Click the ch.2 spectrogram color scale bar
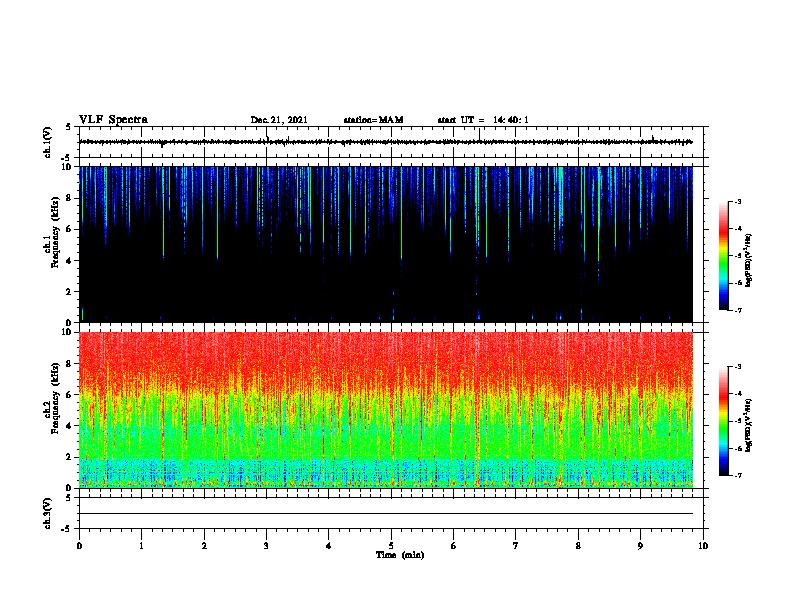792x612 pixels. 723,421
